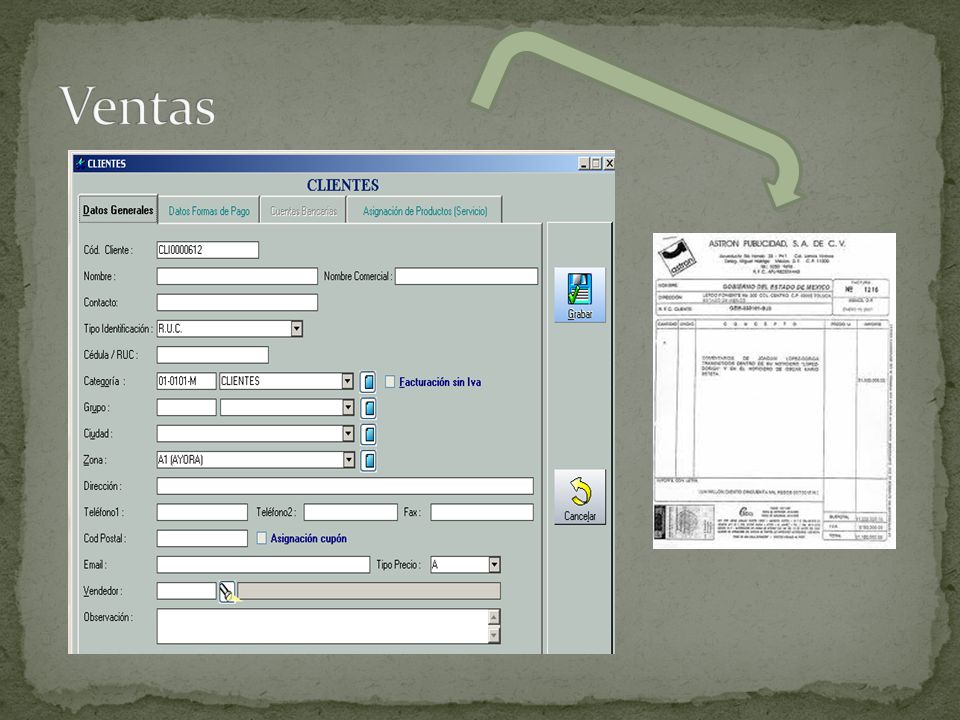Click Observación scrollbar down arrow
This screenshot has height=720, width=960.
click(x=494, y=636)
